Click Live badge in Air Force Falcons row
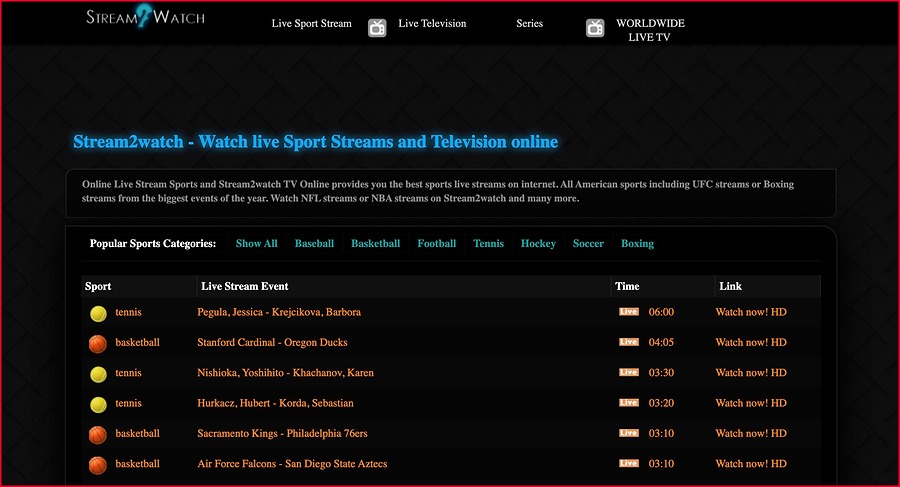Viewport: 900px width, 487px height. click(629, 463)
